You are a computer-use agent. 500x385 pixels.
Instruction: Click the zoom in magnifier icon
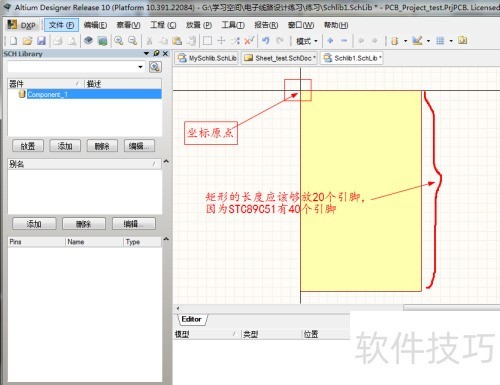(119, 41)
